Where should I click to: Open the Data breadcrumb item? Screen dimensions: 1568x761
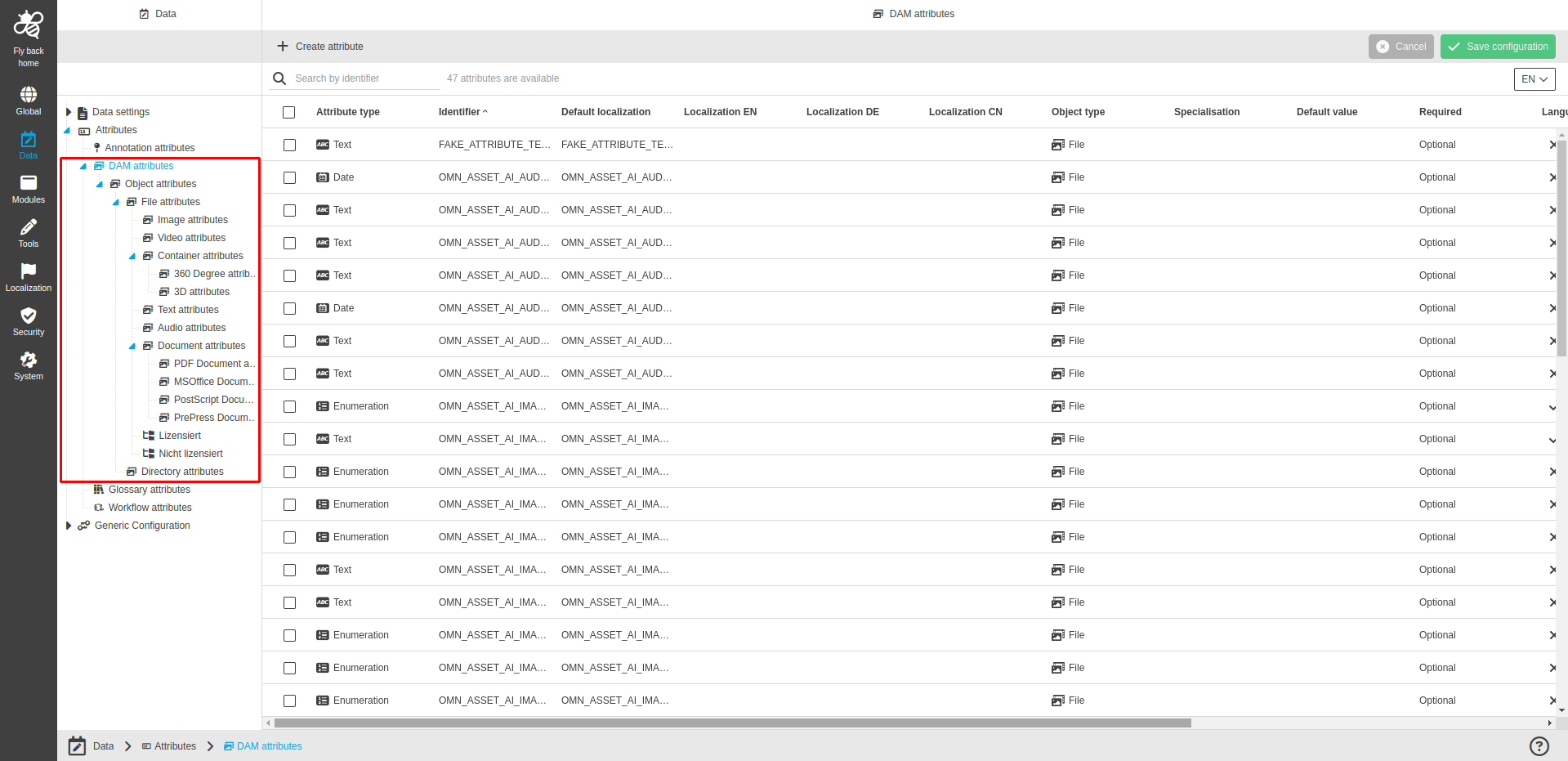[103, 746]
